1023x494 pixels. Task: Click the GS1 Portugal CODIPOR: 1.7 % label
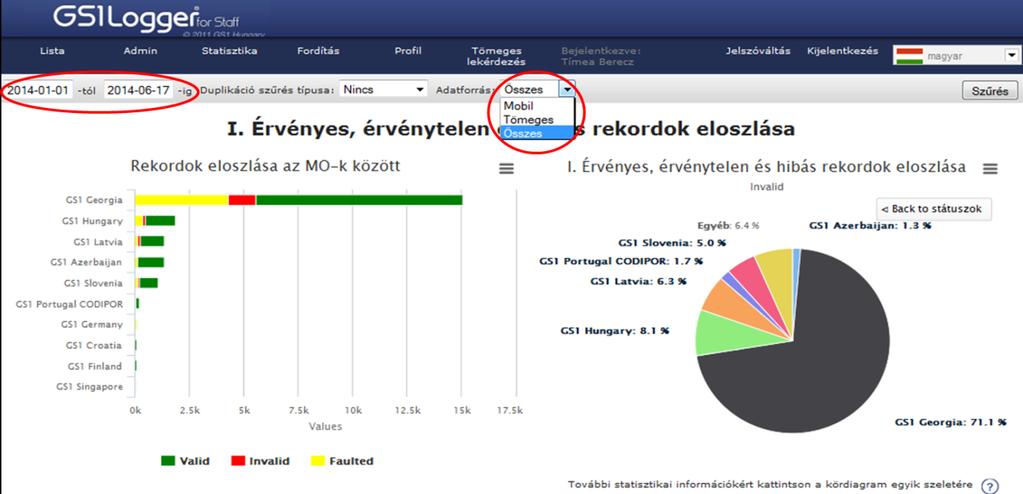pyautogui.click(x=621, y=261)
